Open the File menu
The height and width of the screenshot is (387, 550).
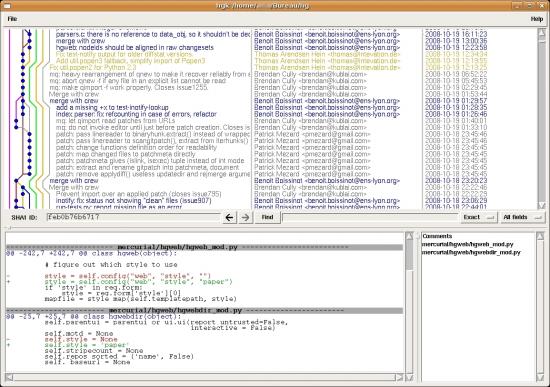point(12,19)
